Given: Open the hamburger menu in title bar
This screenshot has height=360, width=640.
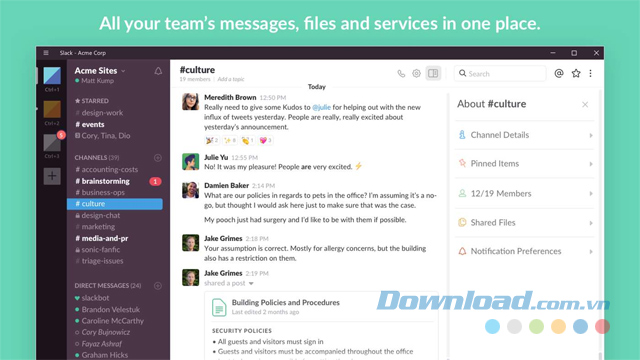Looking at the screenshot, I should pos(46,53).
